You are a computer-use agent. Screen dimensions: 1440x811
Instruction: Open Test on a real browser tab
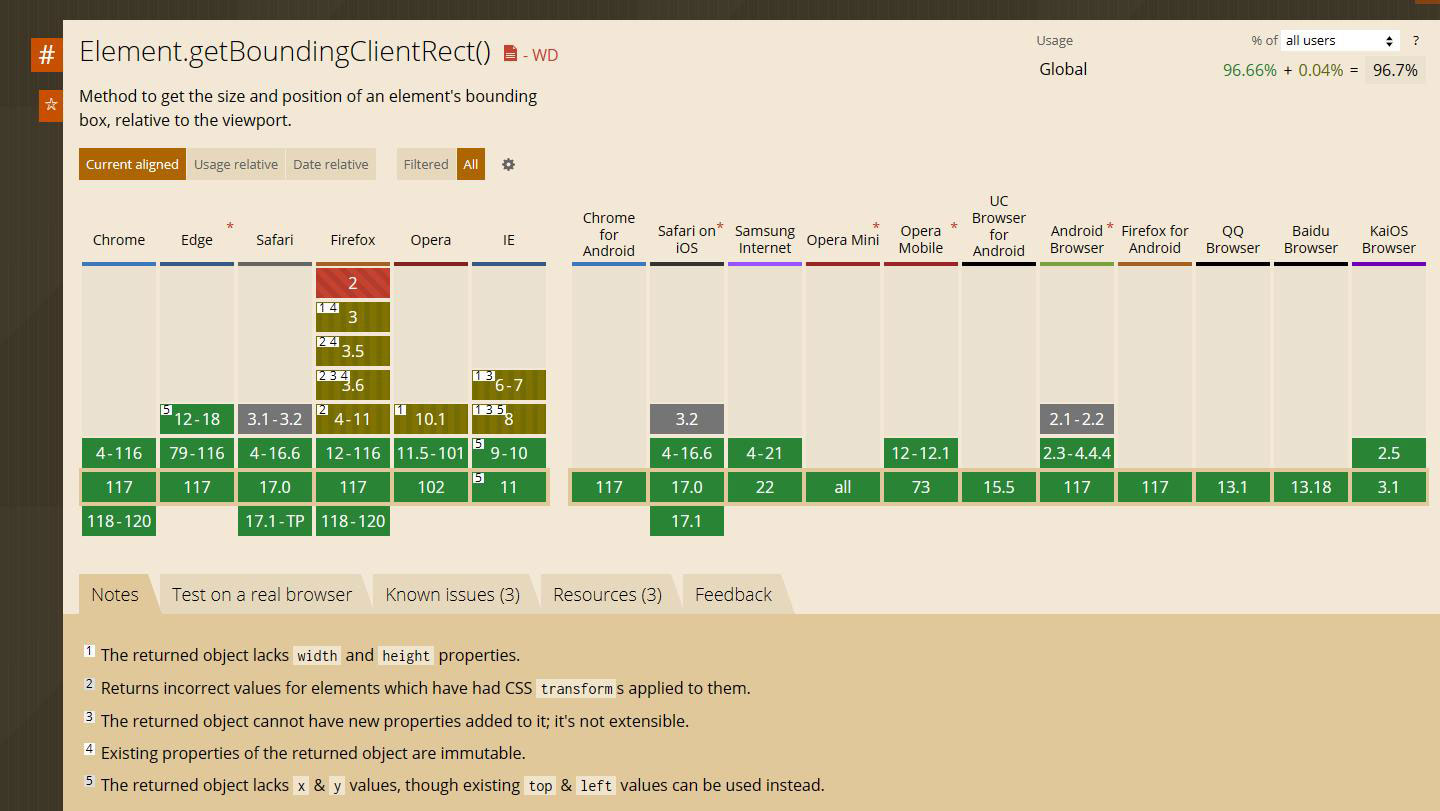point(262,594)
